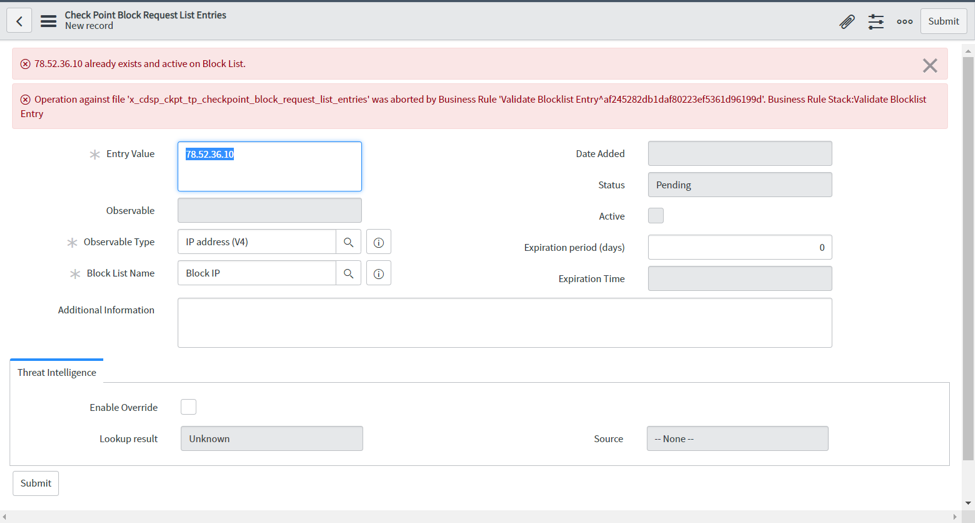Click into the Entry Value field
This screenshot has height=523, width=975.
pos(269,166)
